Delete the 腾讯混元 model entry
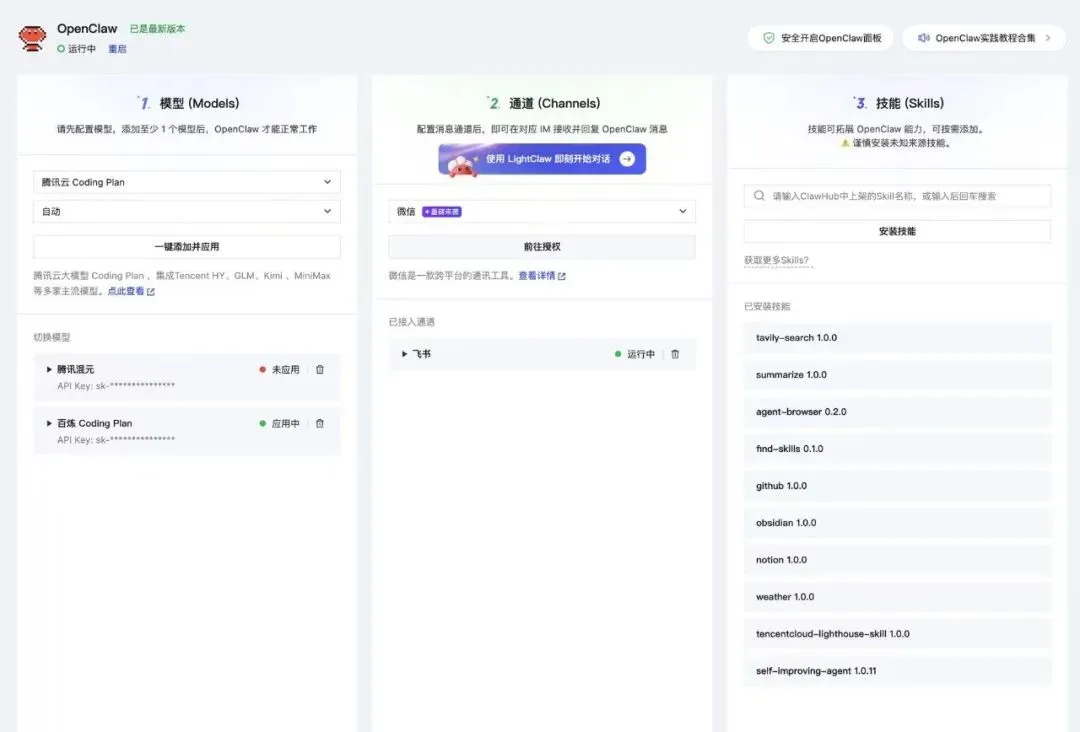 [320, 370]
